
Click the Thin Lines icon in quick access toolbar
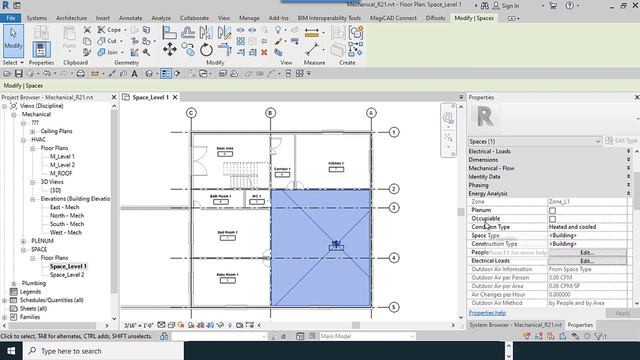[166, 73]
